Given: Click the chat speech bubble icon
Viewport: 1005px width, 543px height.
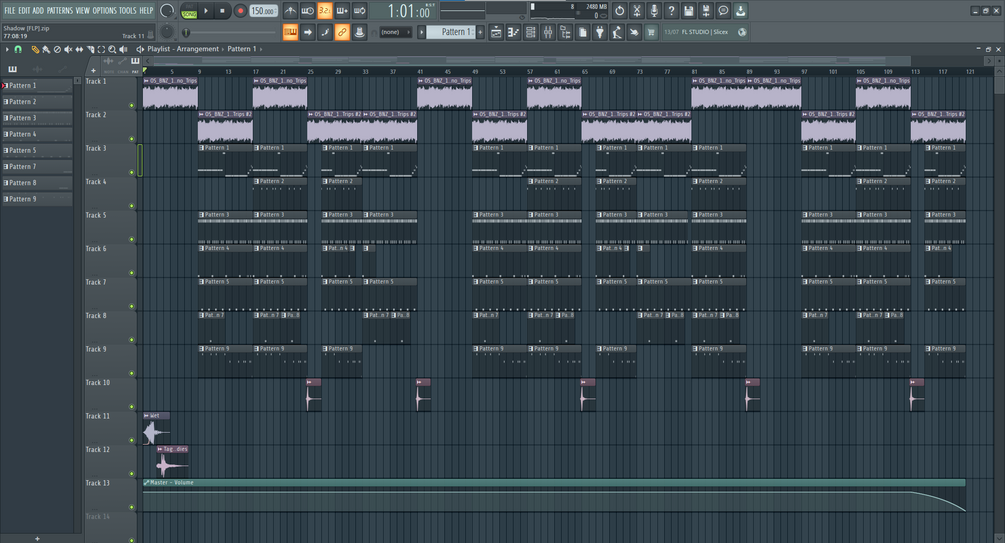Looking at the screenshot, I should coord(723,11).
